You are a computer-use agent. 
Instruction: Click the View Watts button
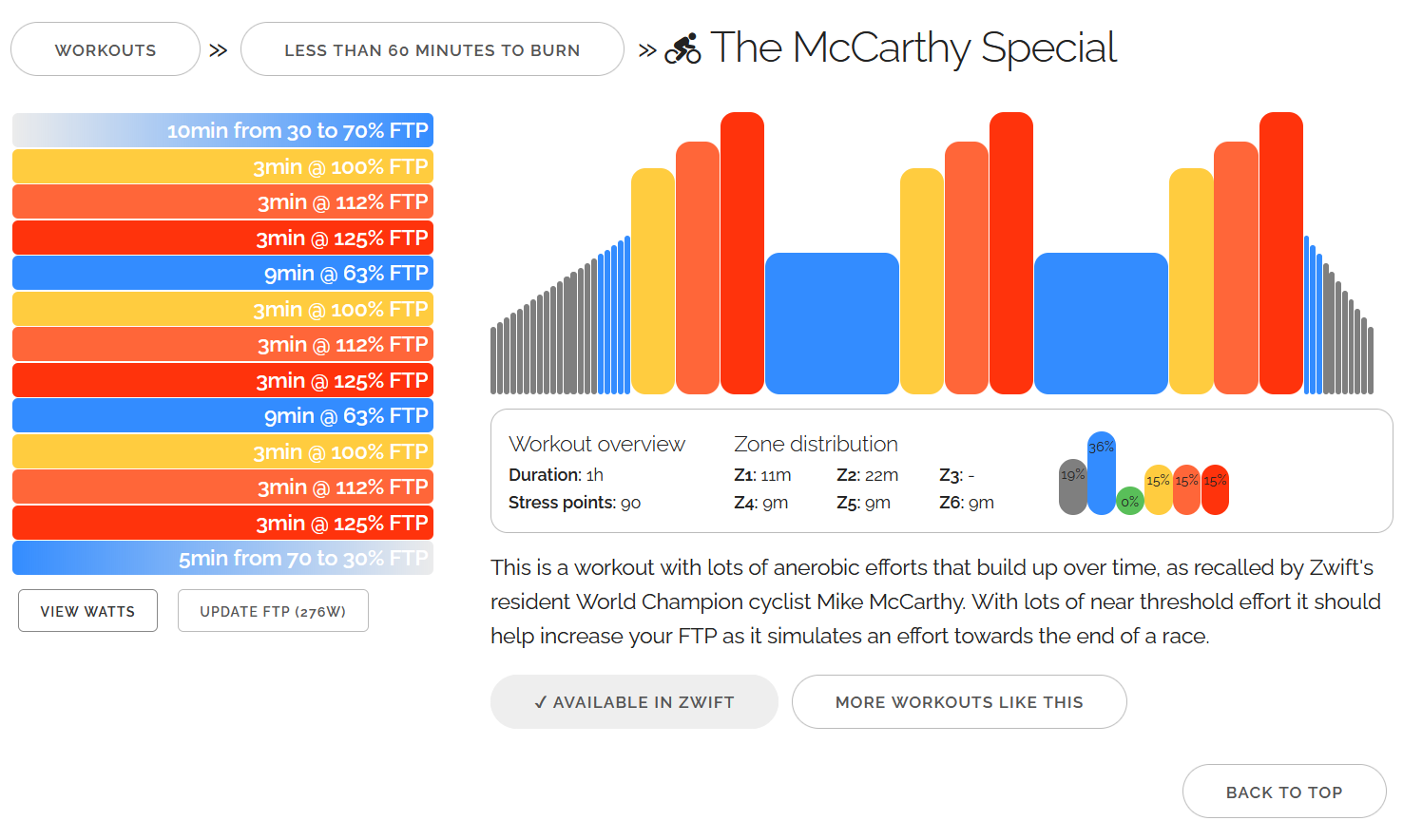[87, 611]
